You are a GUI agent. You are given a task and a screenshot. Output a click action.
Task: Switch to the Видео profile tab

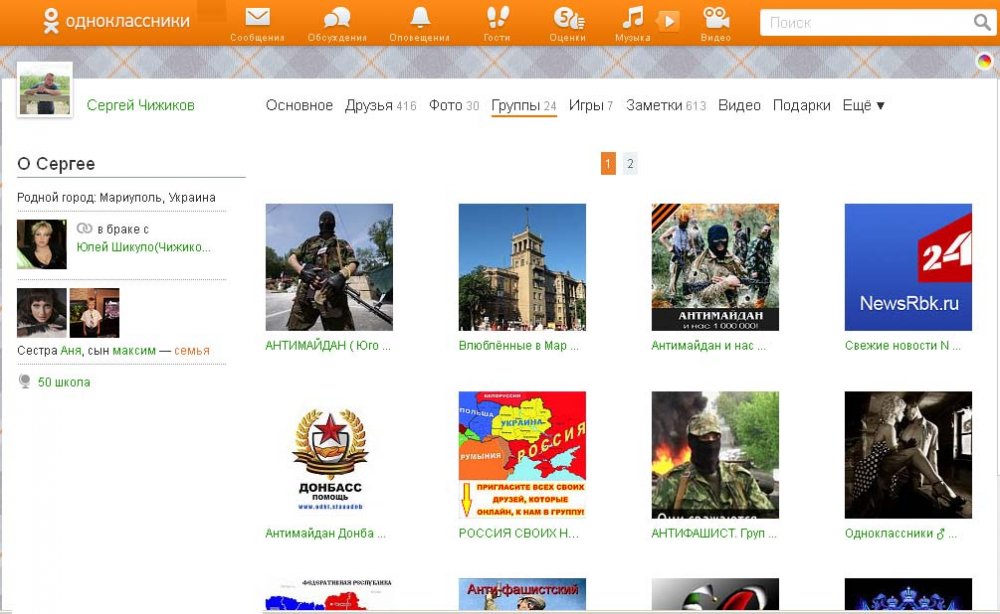pos(739,105)
